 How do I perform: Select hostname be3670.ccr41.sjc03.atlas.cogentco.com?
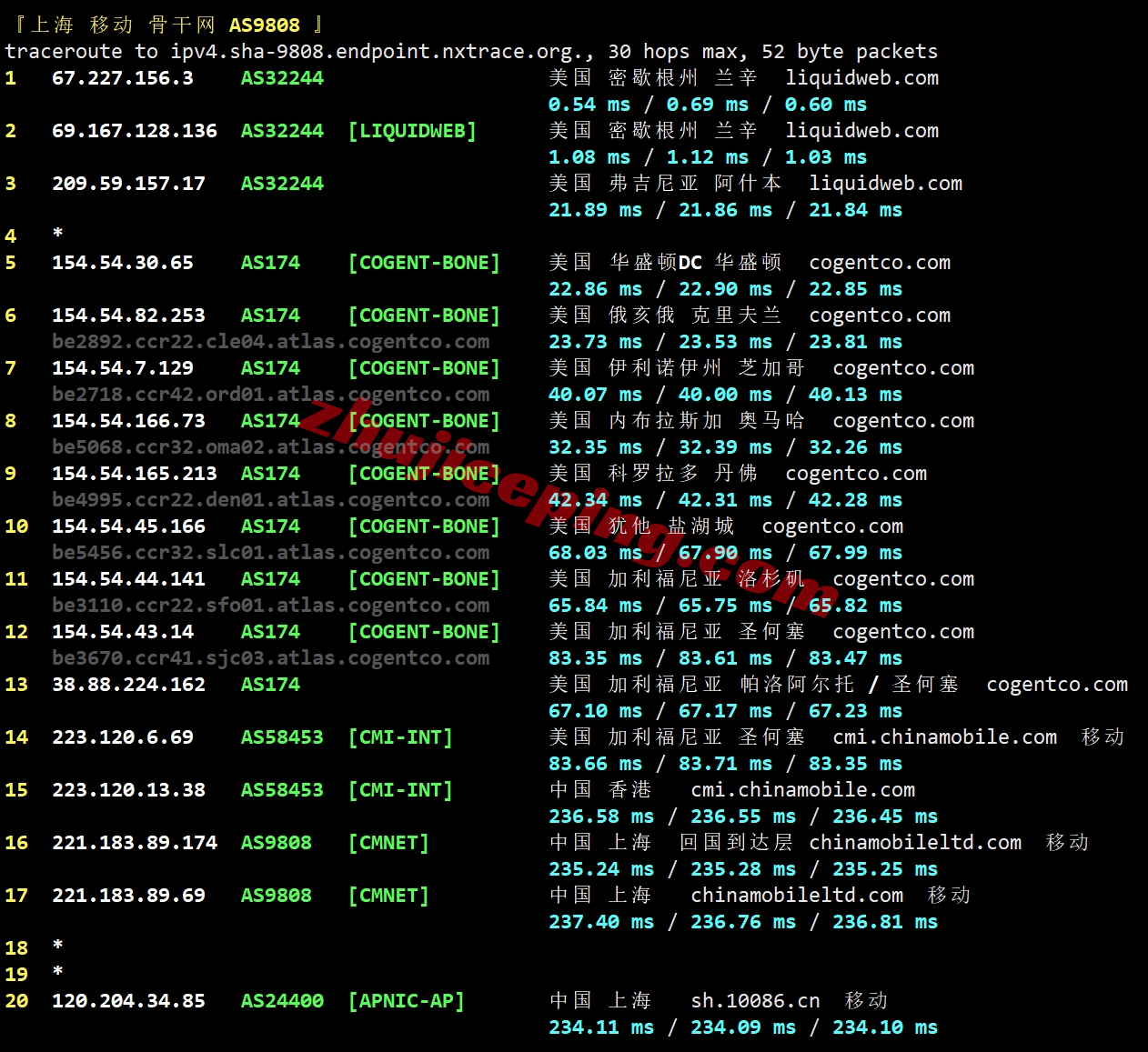[x=270, y=658]
